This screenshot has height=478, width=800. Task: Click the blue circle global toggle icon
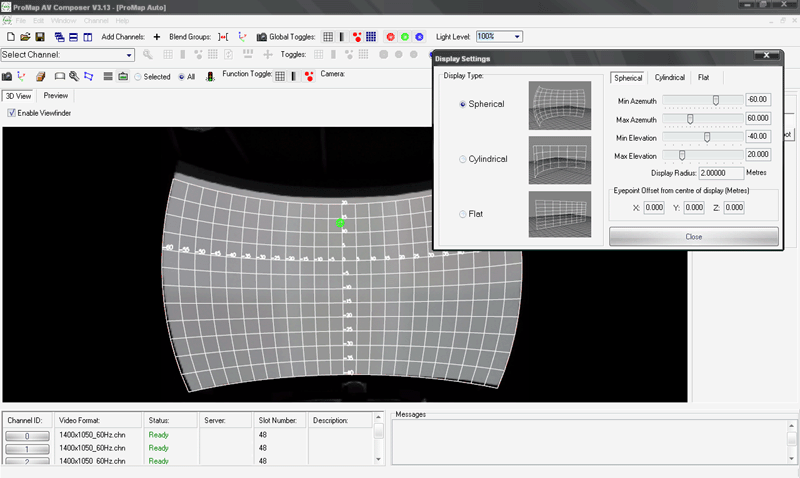[420, 37]
